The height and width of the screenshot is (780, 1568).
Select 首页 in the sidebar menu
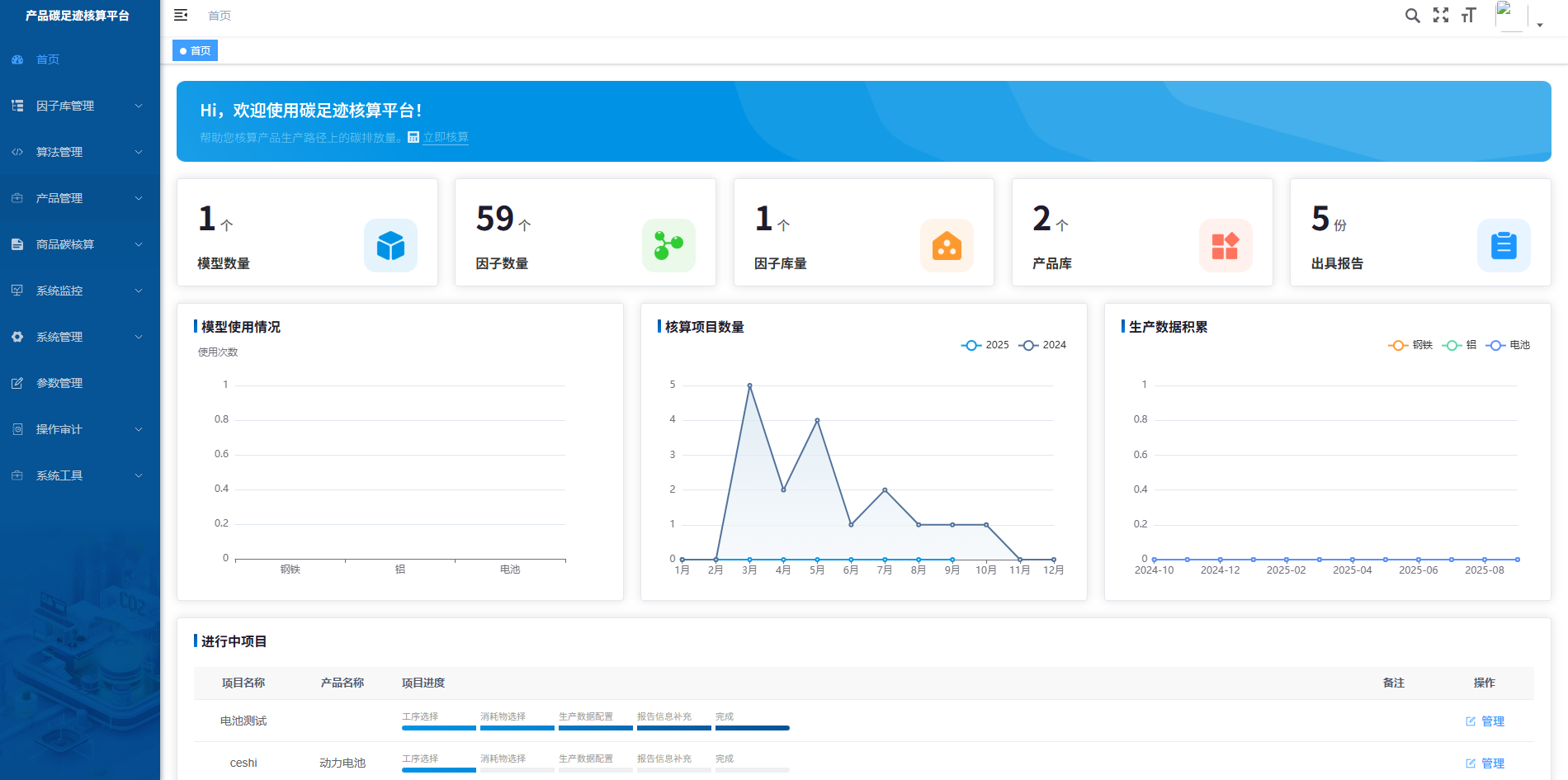pyautogui.click(x=48, y=59)
